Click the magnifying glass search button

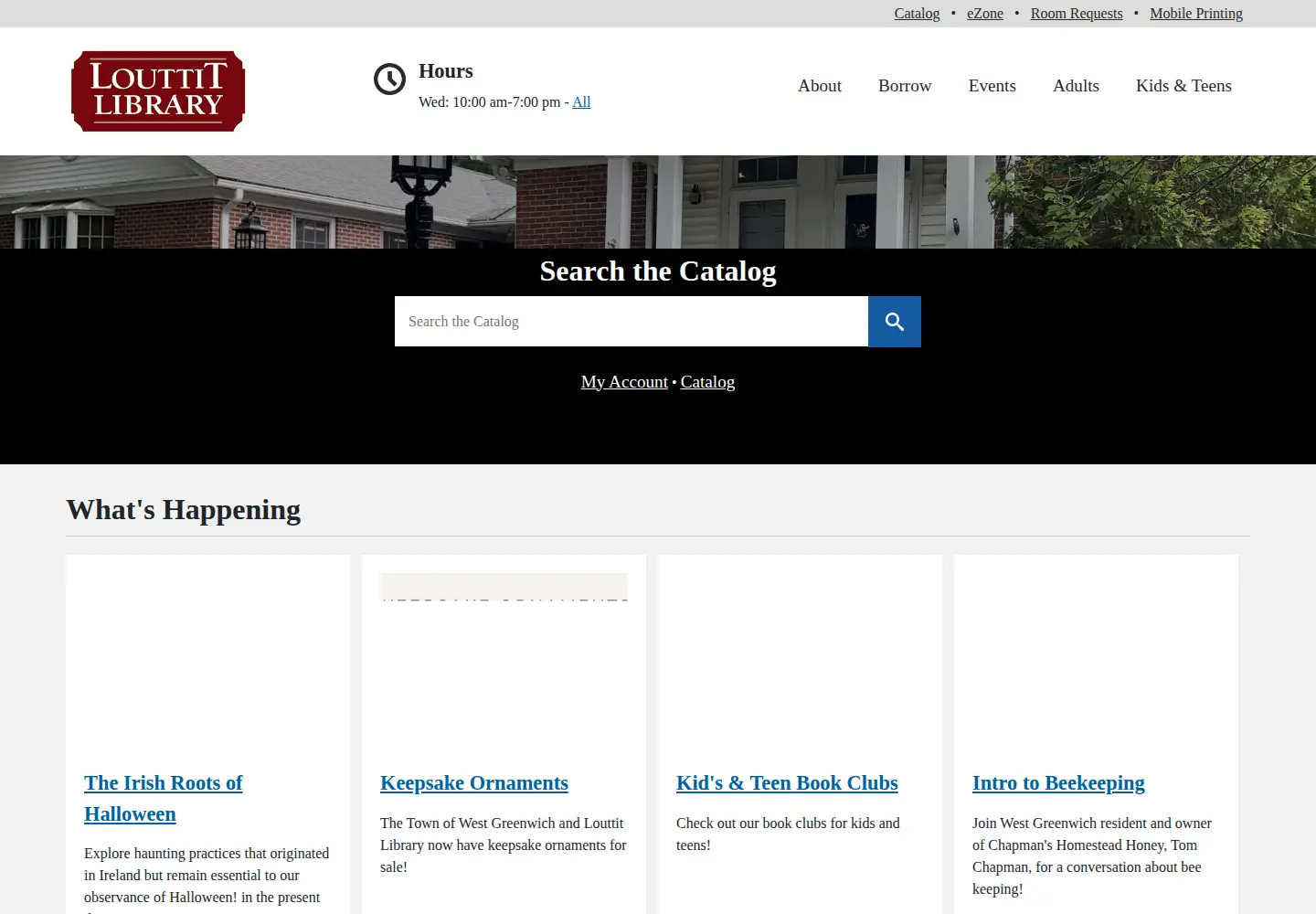[x=895, y=322]
